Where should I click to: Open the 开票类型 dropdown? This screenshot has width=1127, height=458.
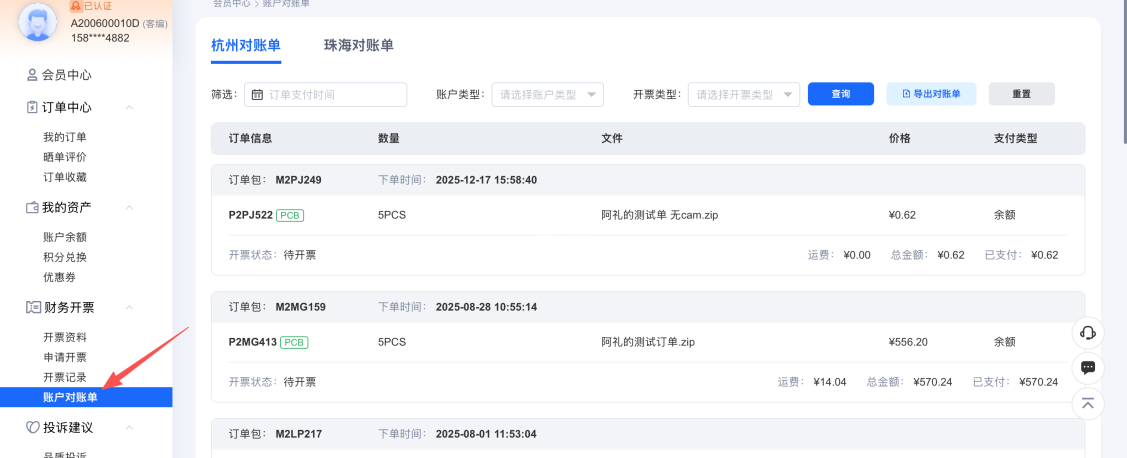(x=743, y=95)
